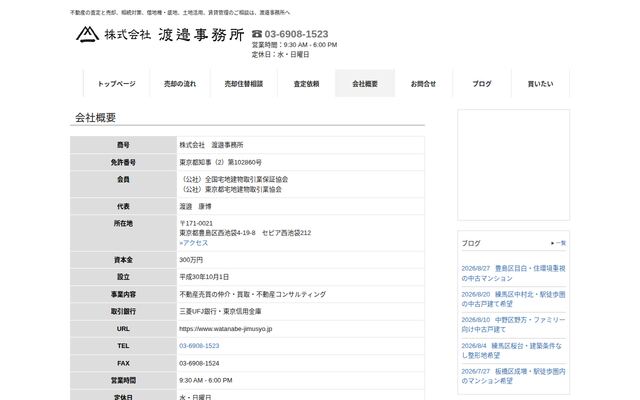Open the 査定依頼 menu item

click(307, 84)
